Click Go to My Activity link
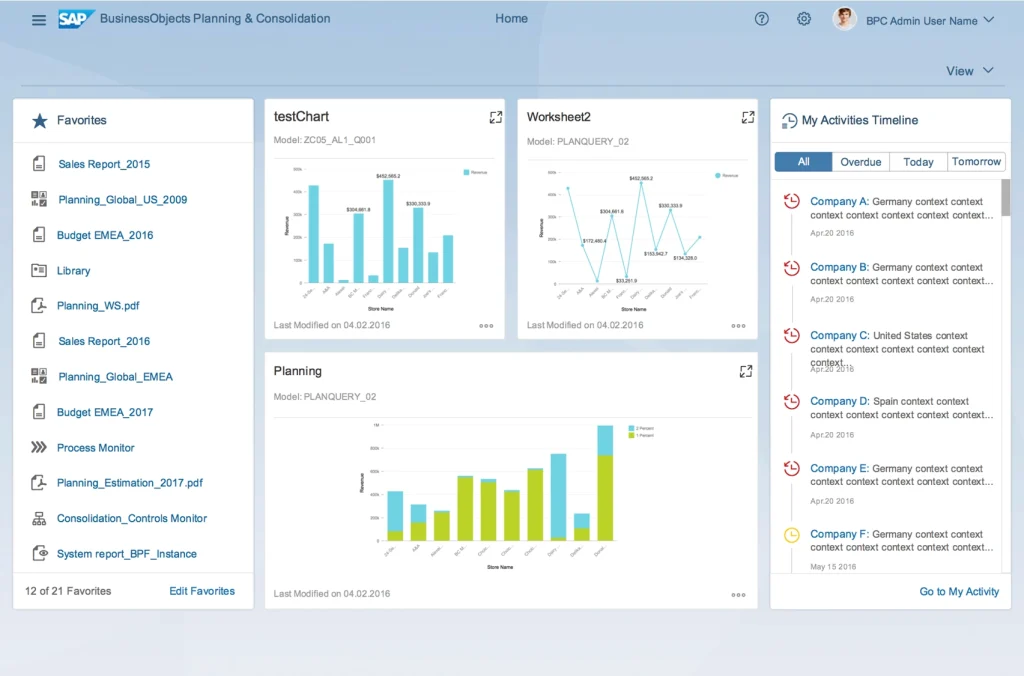 959,591
